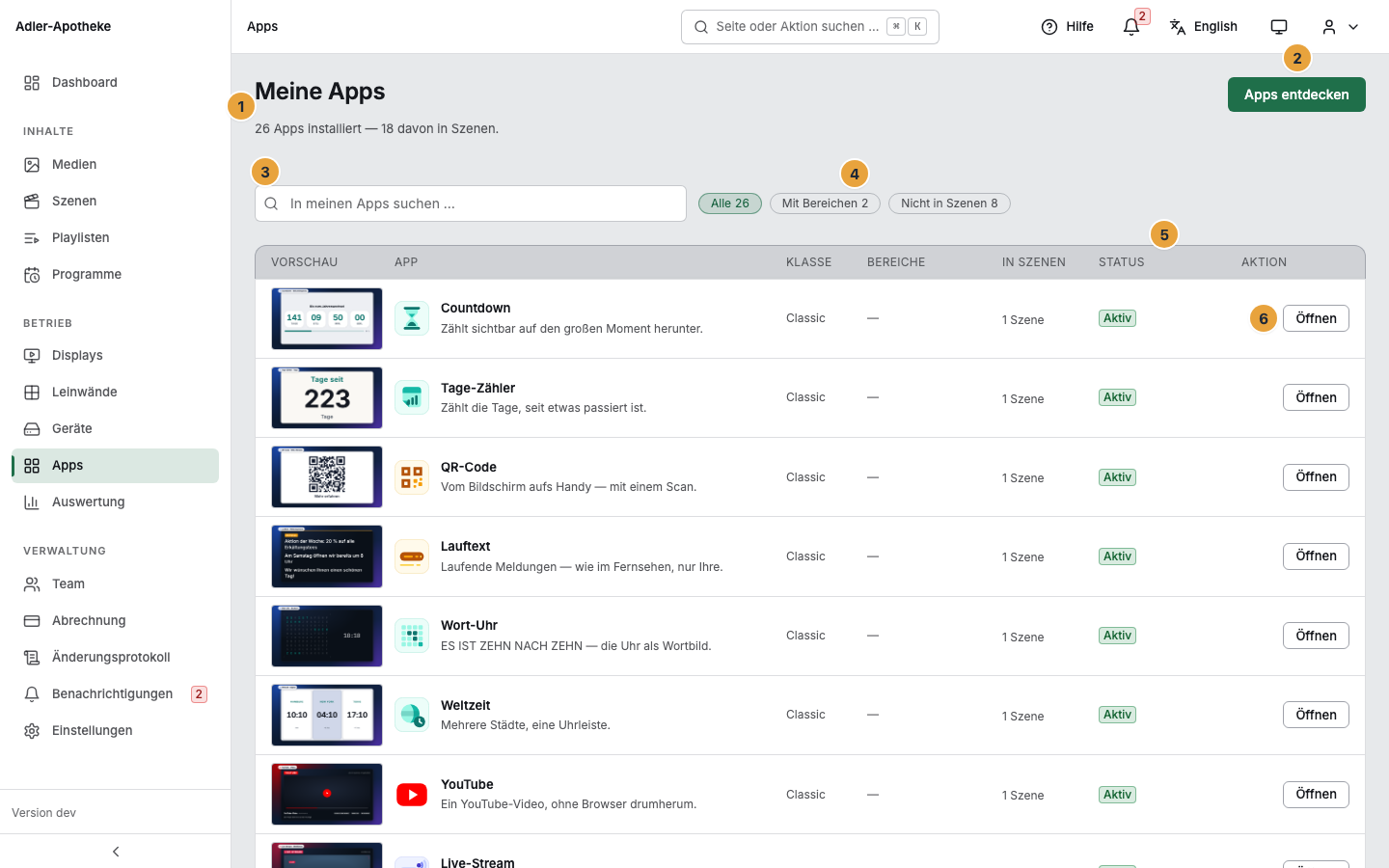The image size is (1389, 868).
Task: Open the Änderungsprotokoll page
Action: [x=115, y=658]
